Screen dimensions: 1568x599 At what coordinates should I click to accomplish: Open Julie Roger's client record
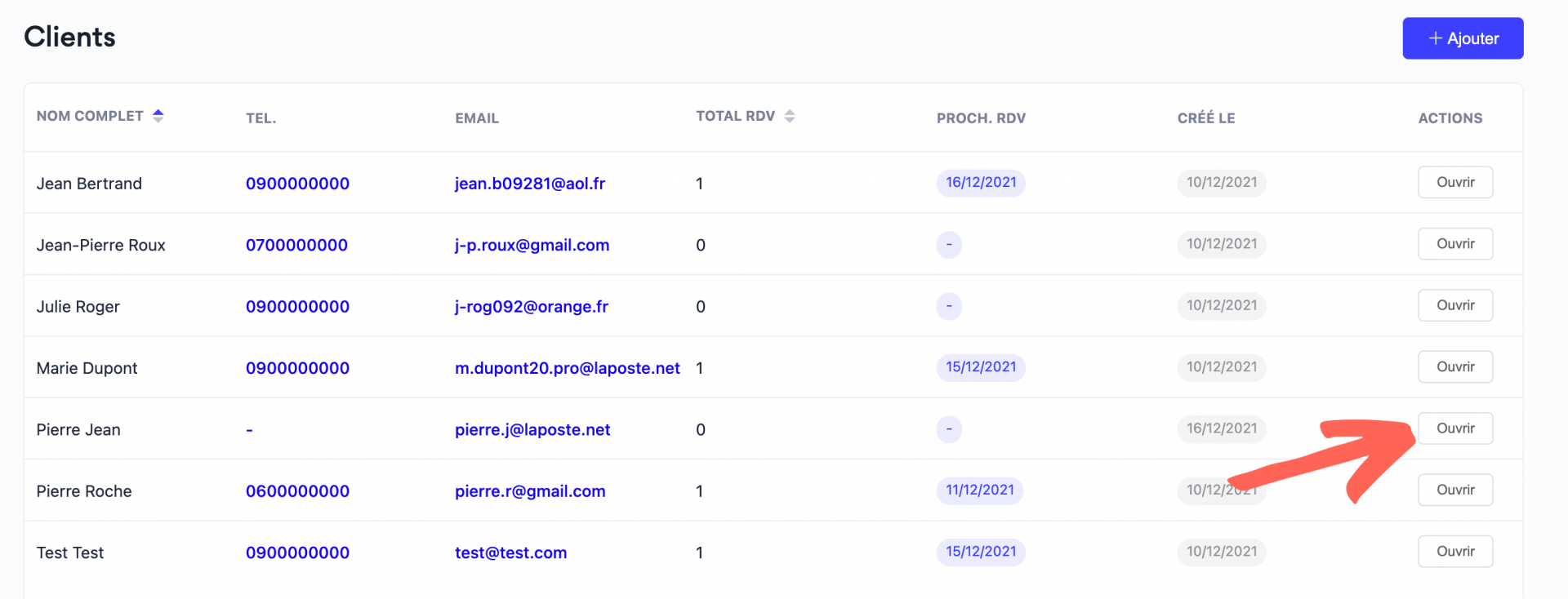point(1455,305)
